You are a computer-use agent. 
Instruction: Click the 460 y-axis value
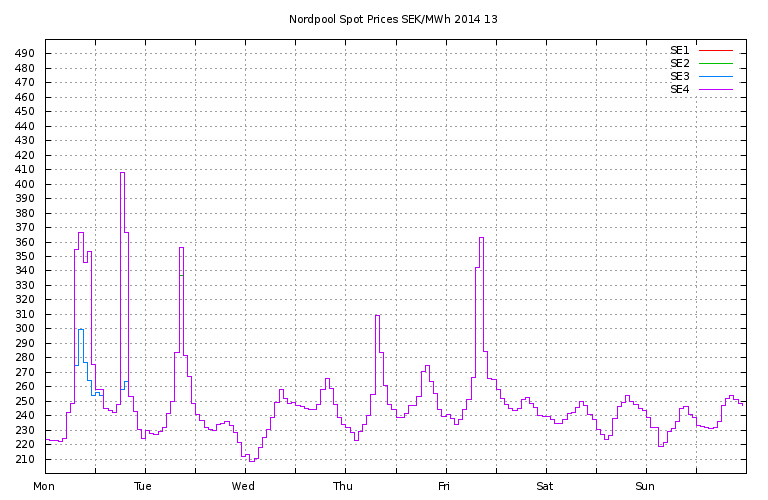point(24,97)
